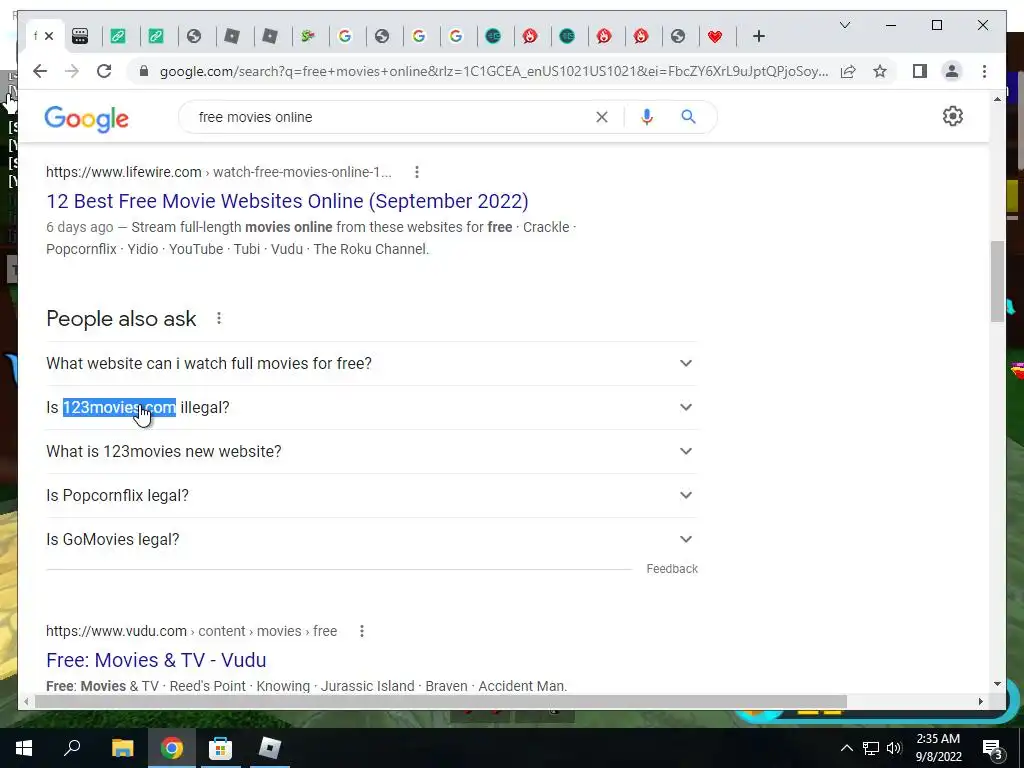Switch to the green dragon tab
Screen dimensions: 1024x768
pyautogui.click(x=308, y=36)
